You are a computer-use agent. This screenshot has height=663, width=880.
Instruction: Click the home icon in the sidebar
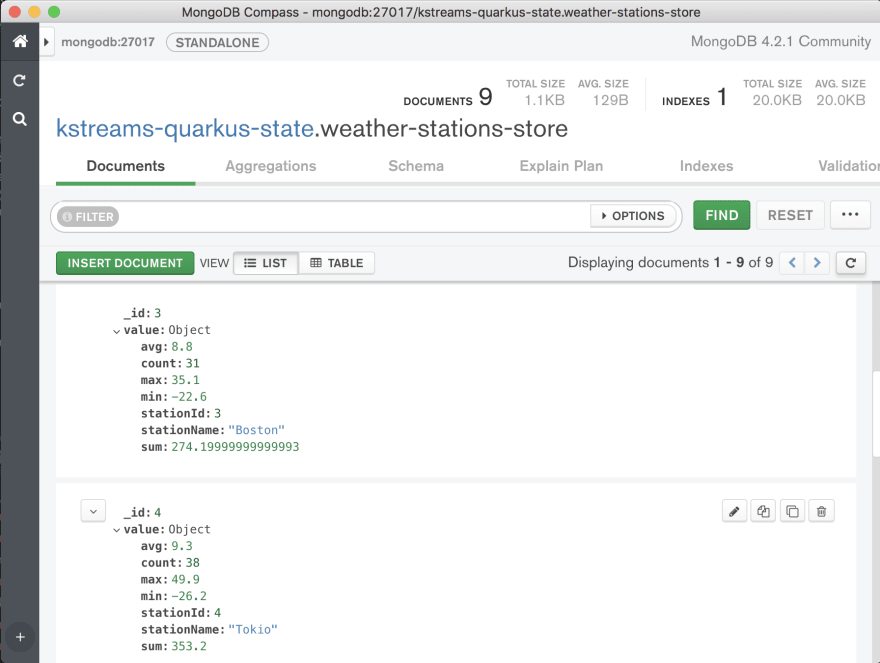tap(20, 41)
